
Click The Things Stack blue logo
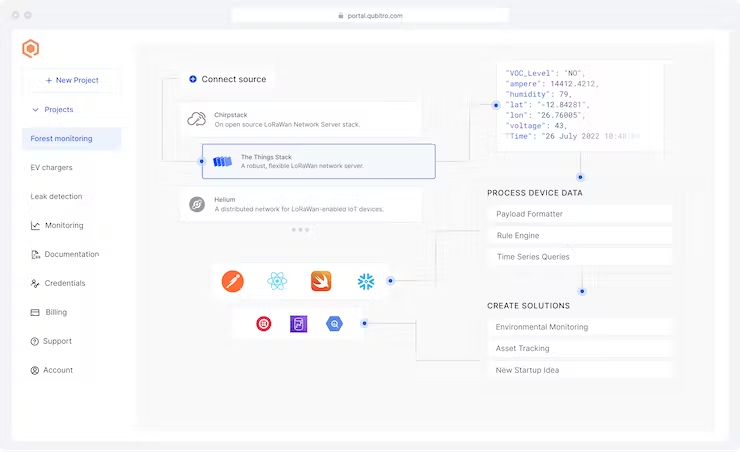tap(222, 162)
